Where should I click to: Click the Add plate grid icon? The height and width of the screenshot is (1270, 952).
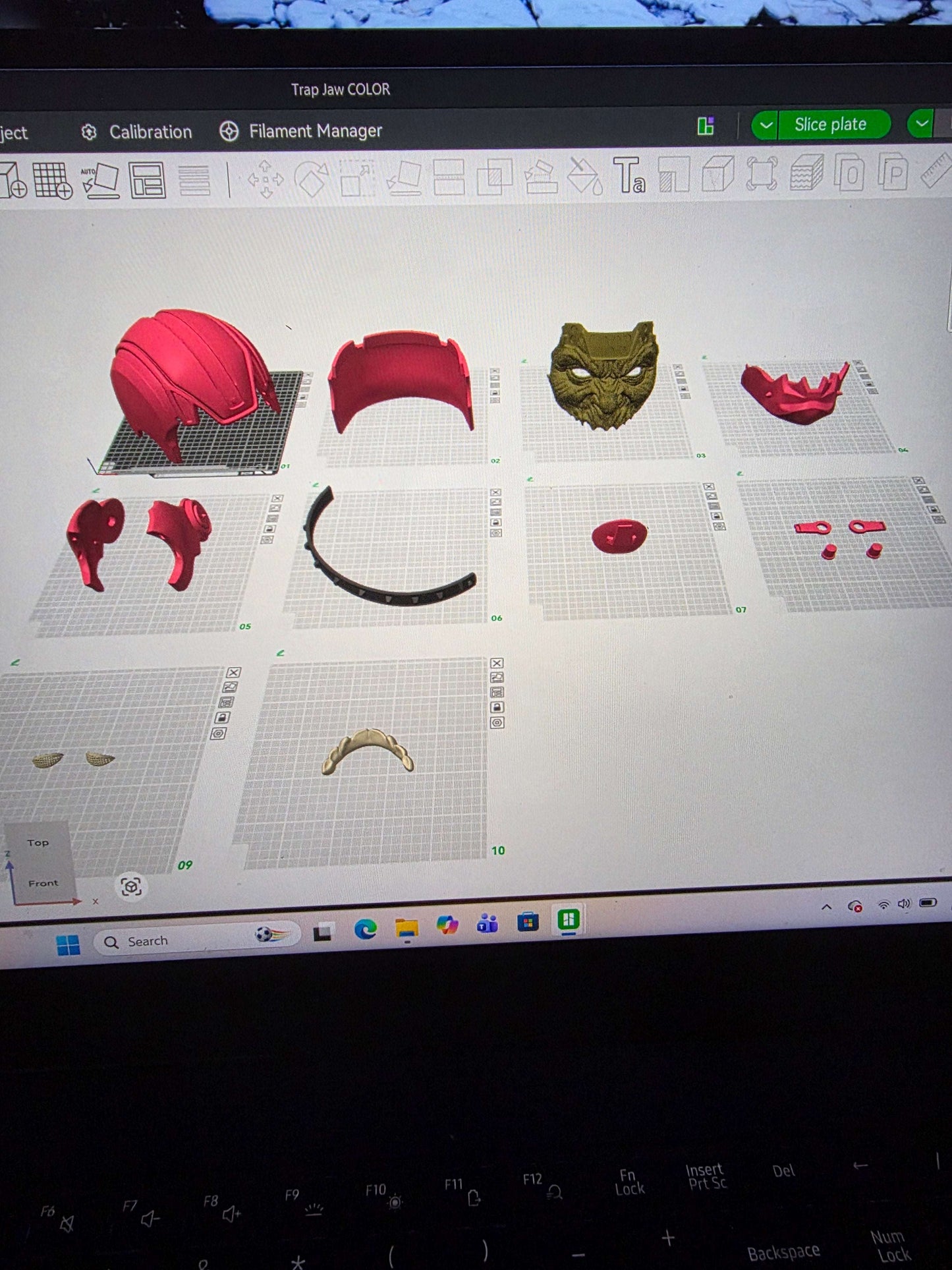coord(53,181)
